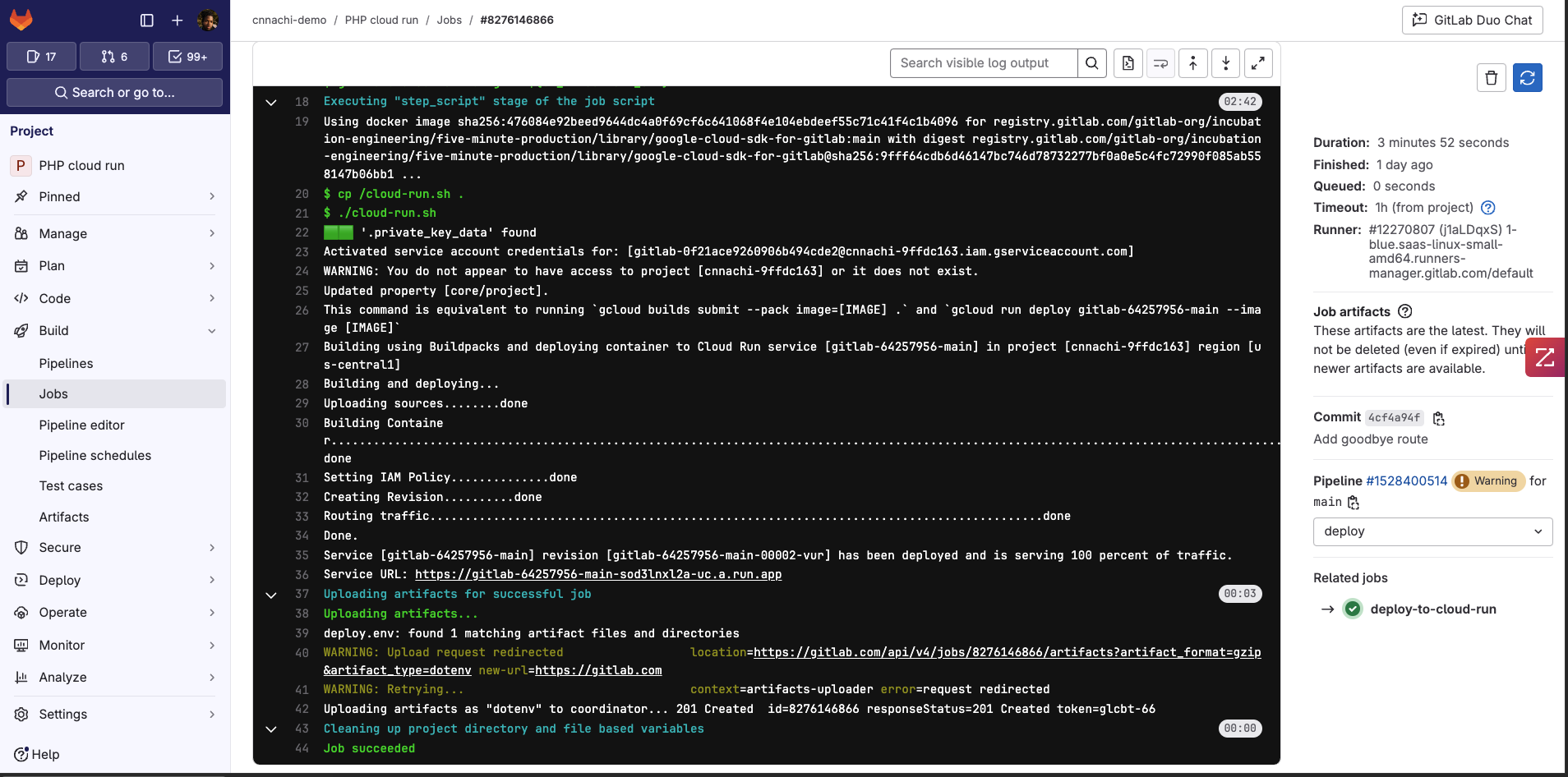Open the new-url gitlab.com link
The height and width of the screenshot is (777, 1568).
pos(598,670)
